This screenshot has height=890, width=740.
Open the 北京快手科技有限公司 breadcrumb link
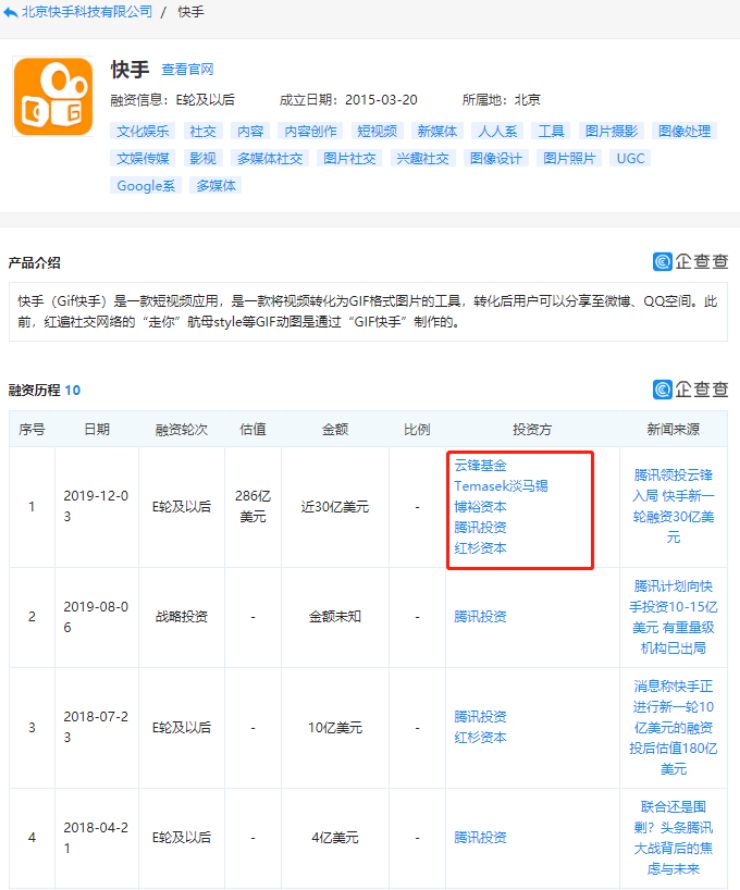(87, 12)
